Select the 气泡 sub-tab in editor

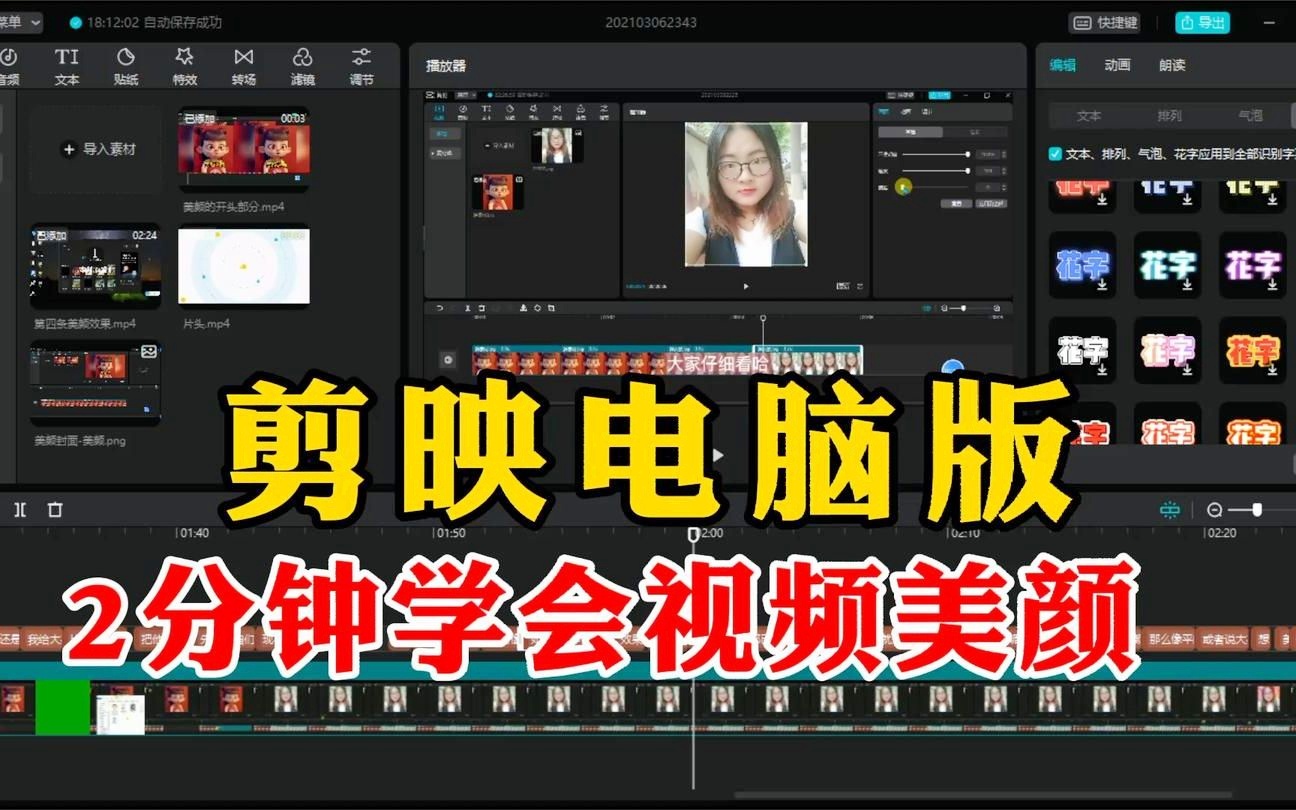(x=1250, y=116)
